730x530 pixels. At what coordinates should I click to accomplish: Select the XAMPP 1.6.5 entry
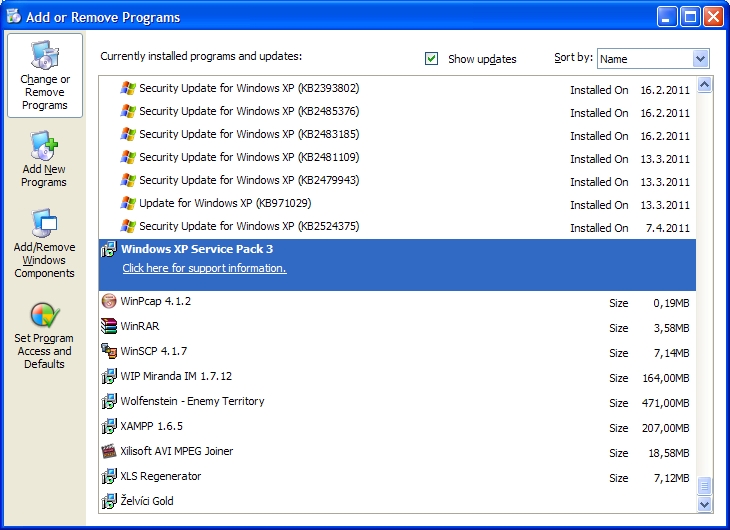pyautogui.click(x=397, y=427)
